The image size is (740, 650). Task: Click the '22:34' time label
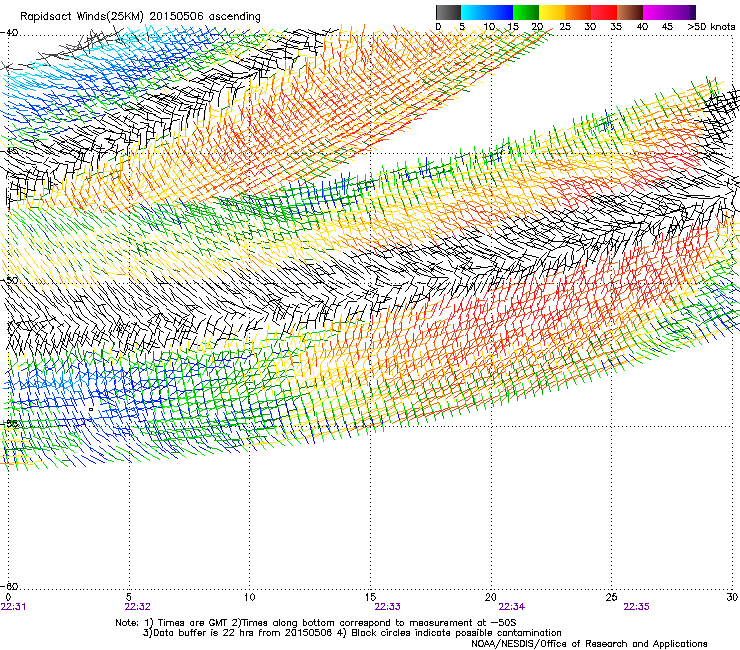(512, 607)
